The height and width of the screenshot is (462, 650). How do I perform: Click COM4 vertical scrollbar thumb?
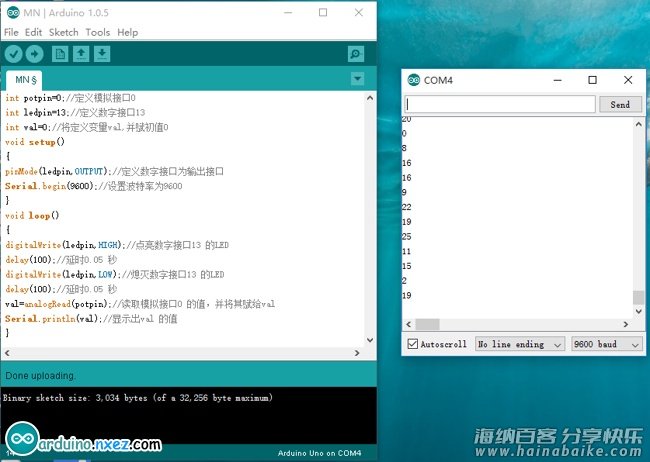[x=638, y=297]
